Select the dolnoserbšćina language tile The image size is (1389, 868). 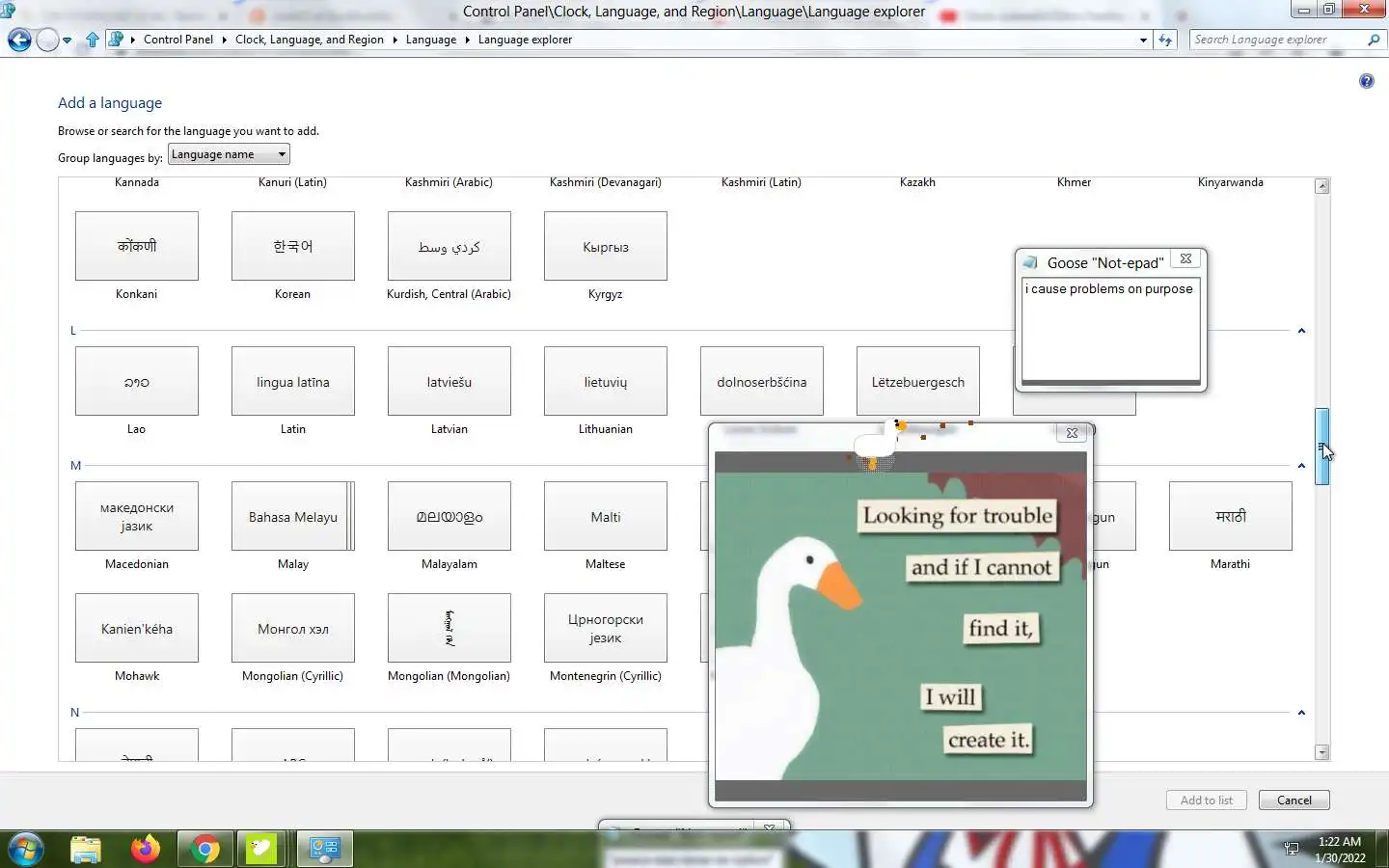click(762, 381)
